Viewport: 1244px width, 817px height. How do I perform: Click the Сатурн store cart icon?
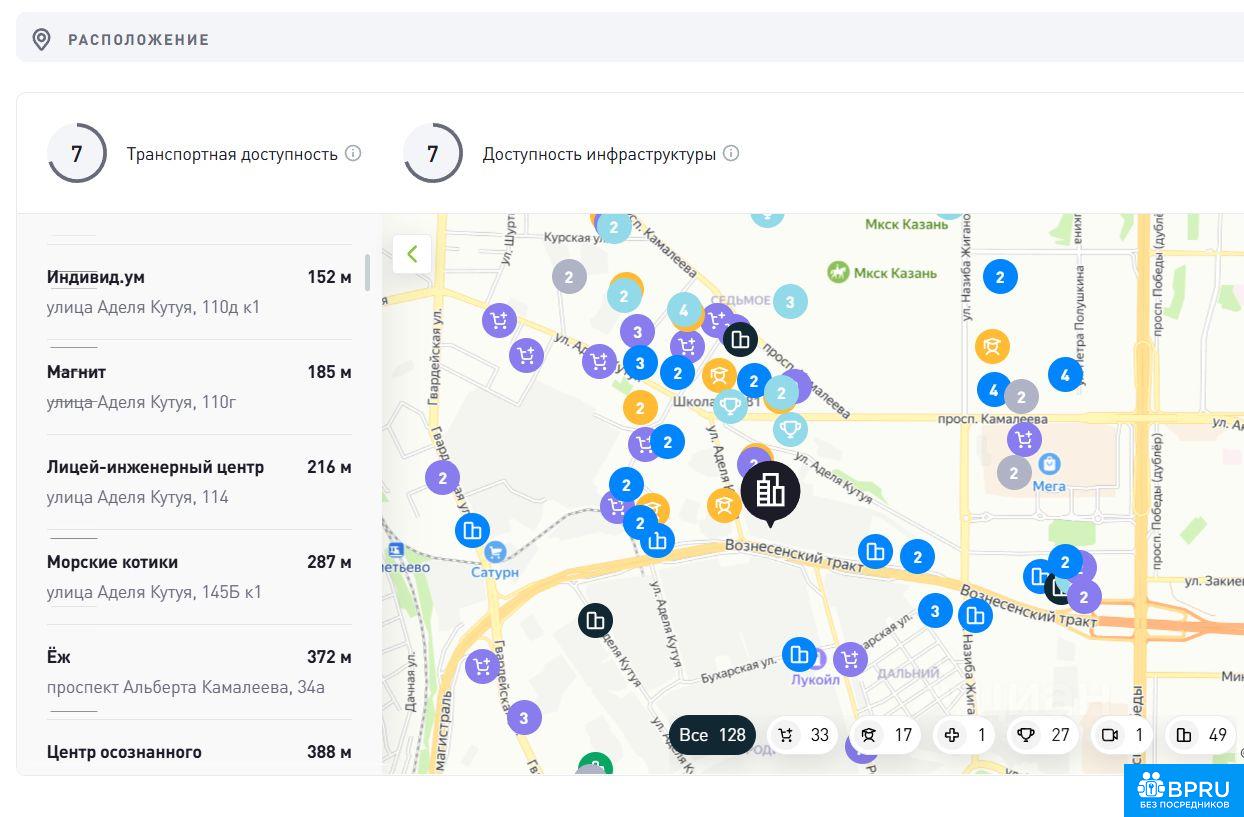(494, 551)
